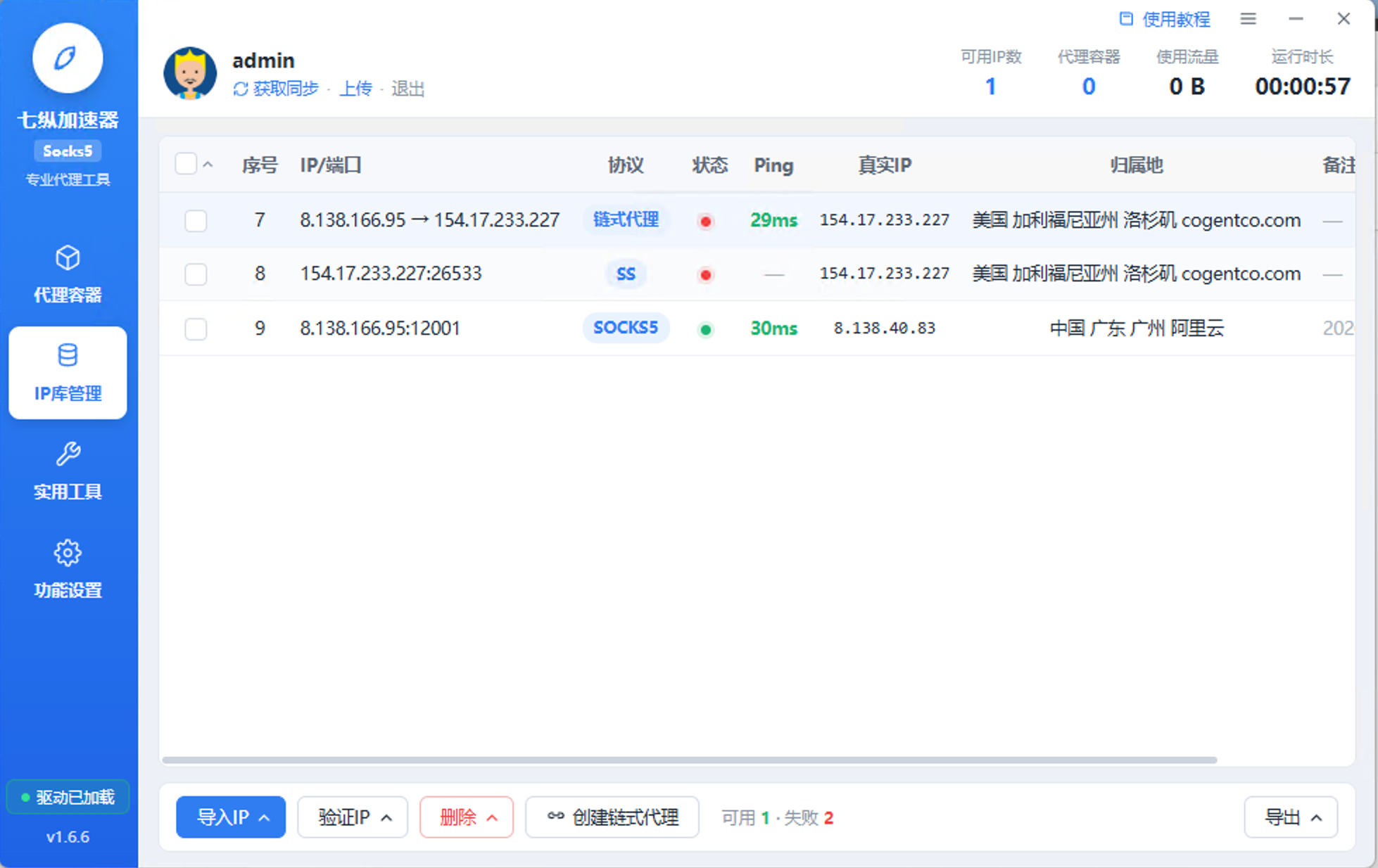Open the hamburger menu icon
The image size is (1378, 868).
(x=1248, y=19)
